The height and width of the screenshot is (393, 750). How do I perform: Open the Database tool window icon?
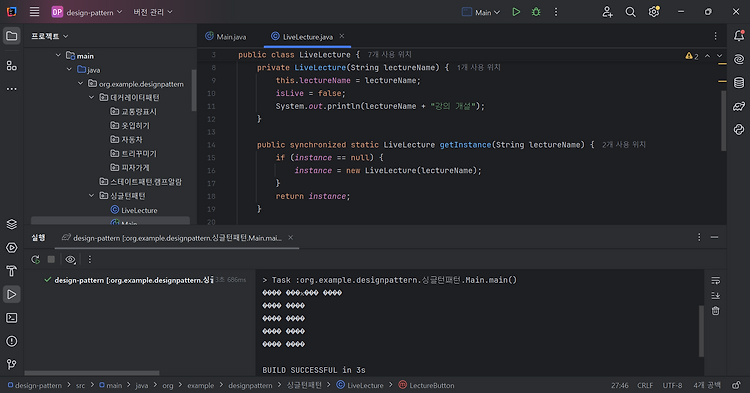(x=739, y=83)
